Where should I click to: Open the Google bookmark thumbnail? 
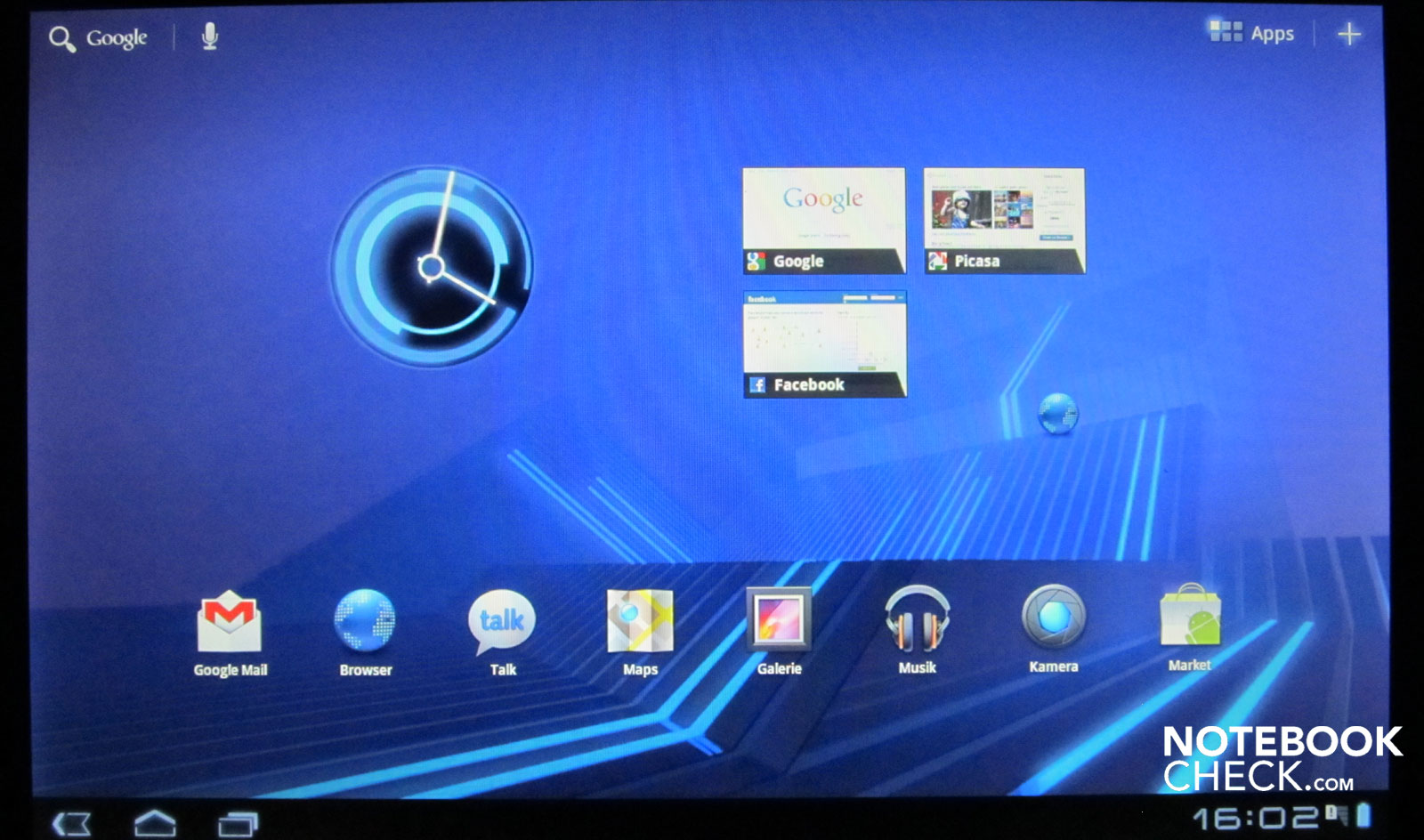pos(823,221)
